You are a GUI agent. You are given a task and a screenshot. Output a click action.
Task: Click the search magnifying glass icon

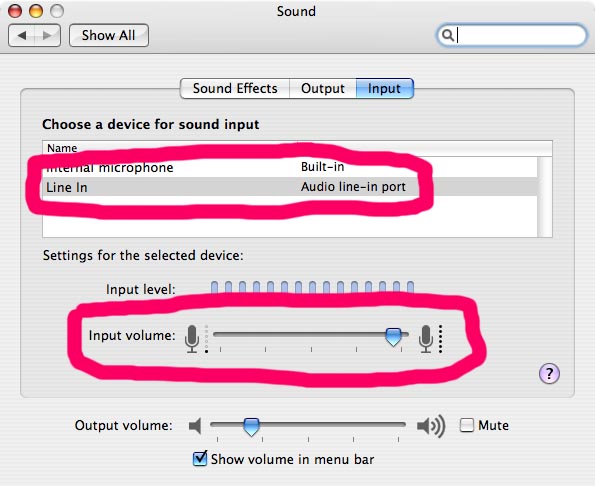(448, 35)
